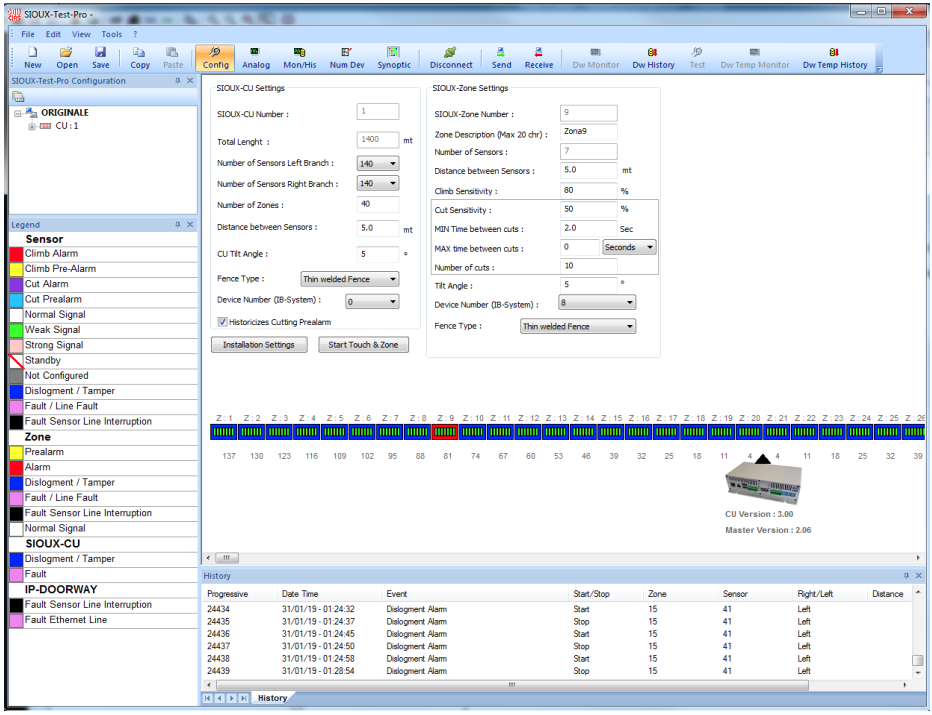The height and width of the screenshot is (715, 932).
Task: Click the Disconnect toolbar icon
Action: (451, 58)
